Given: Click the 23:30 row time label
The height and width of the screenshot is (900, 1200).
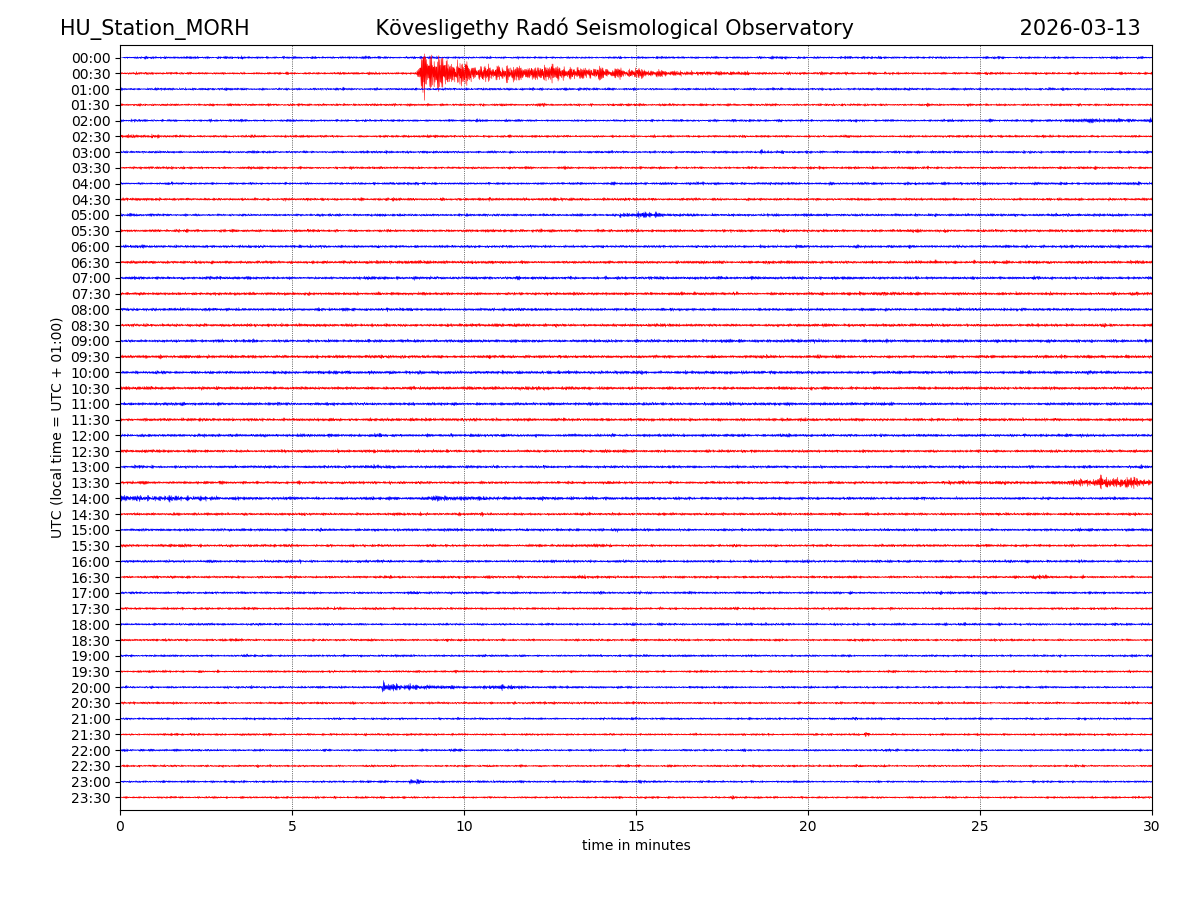Looking at the screenshot, I should tap(91, 798).
